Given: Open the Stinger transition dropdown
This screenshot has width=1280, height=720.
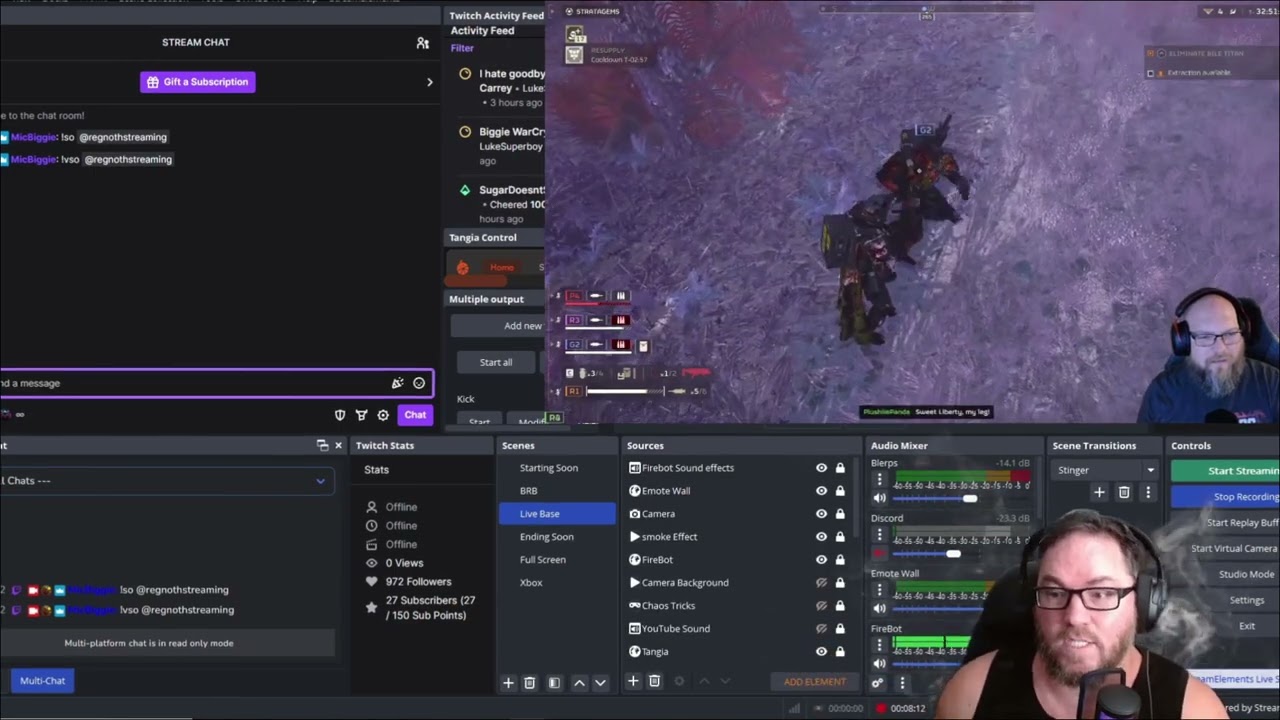Looking at the screenshot, I should point(1106,470).
